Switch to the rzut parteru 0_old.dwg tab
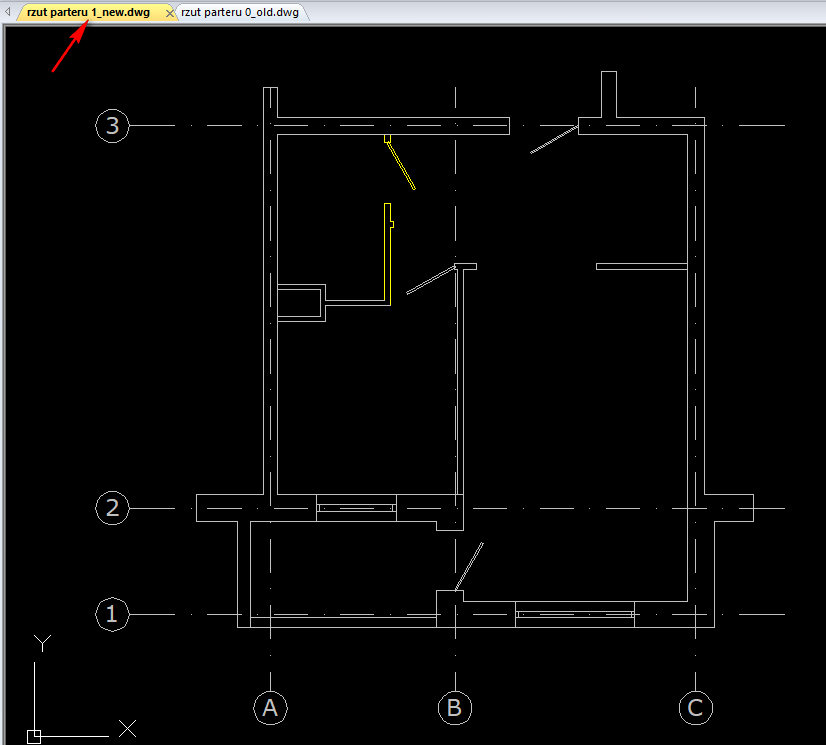Image resolution: width=826 pixels, height=745 pixels. click(241, 12)
